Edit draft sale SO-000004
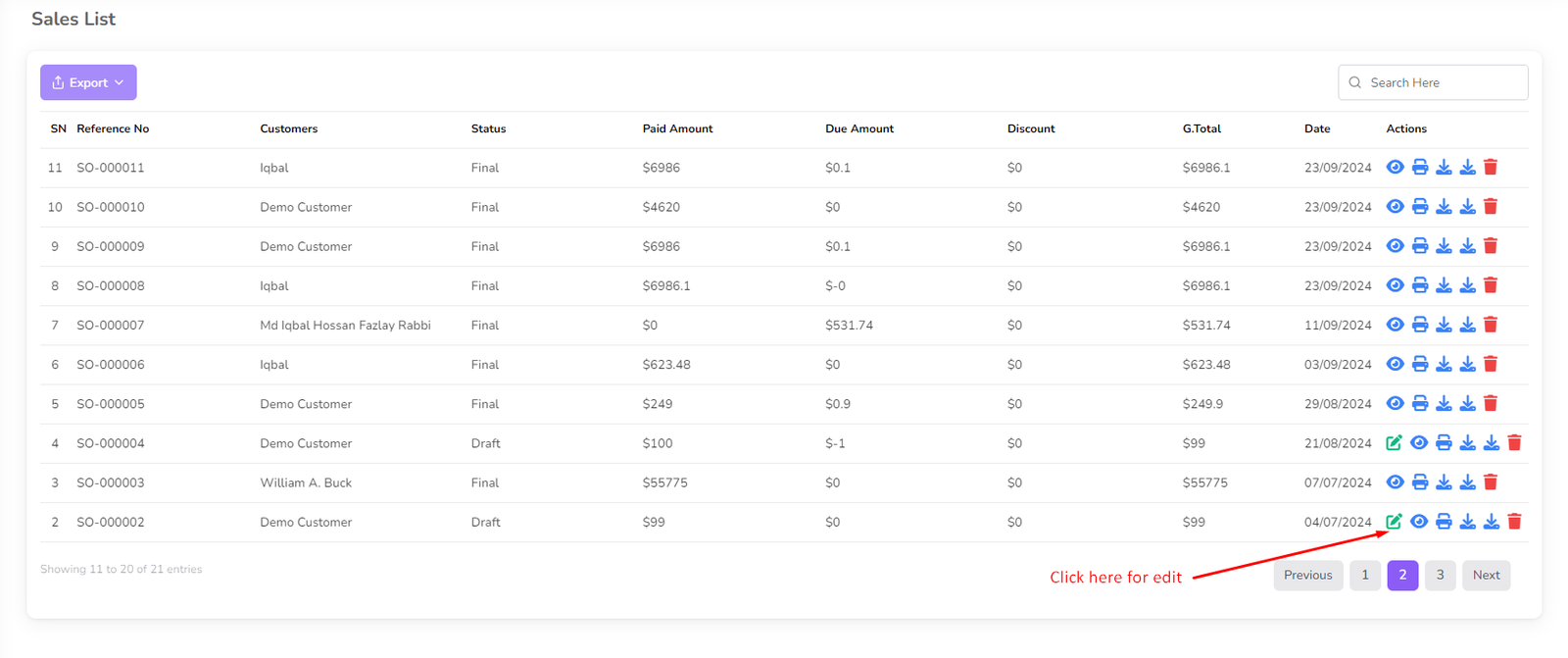 (x=1394, y=443)
